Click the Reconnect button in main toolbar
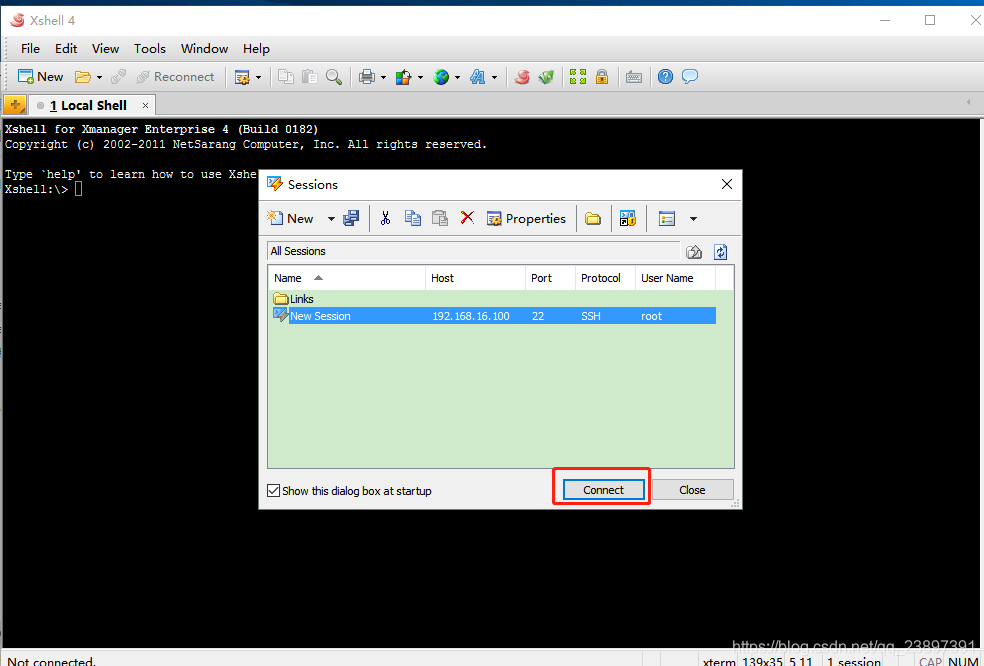This screenshot has height=666, width=984. click(x=175, y=77)
